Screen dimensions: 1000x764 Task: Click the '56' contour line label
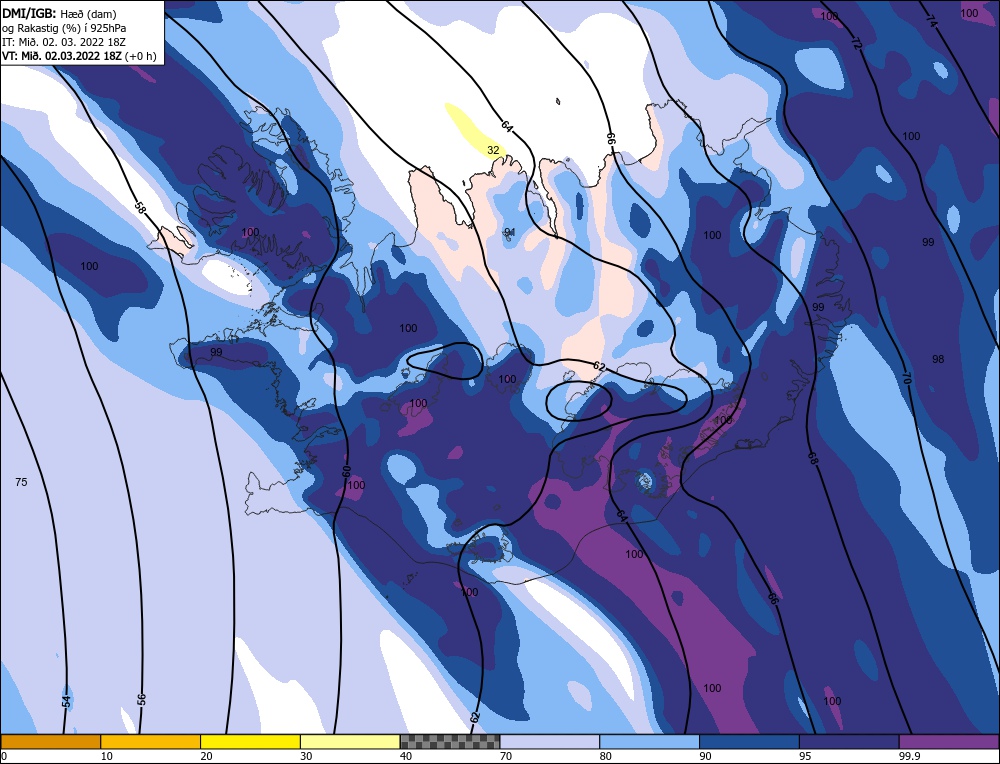coord(142,700)
